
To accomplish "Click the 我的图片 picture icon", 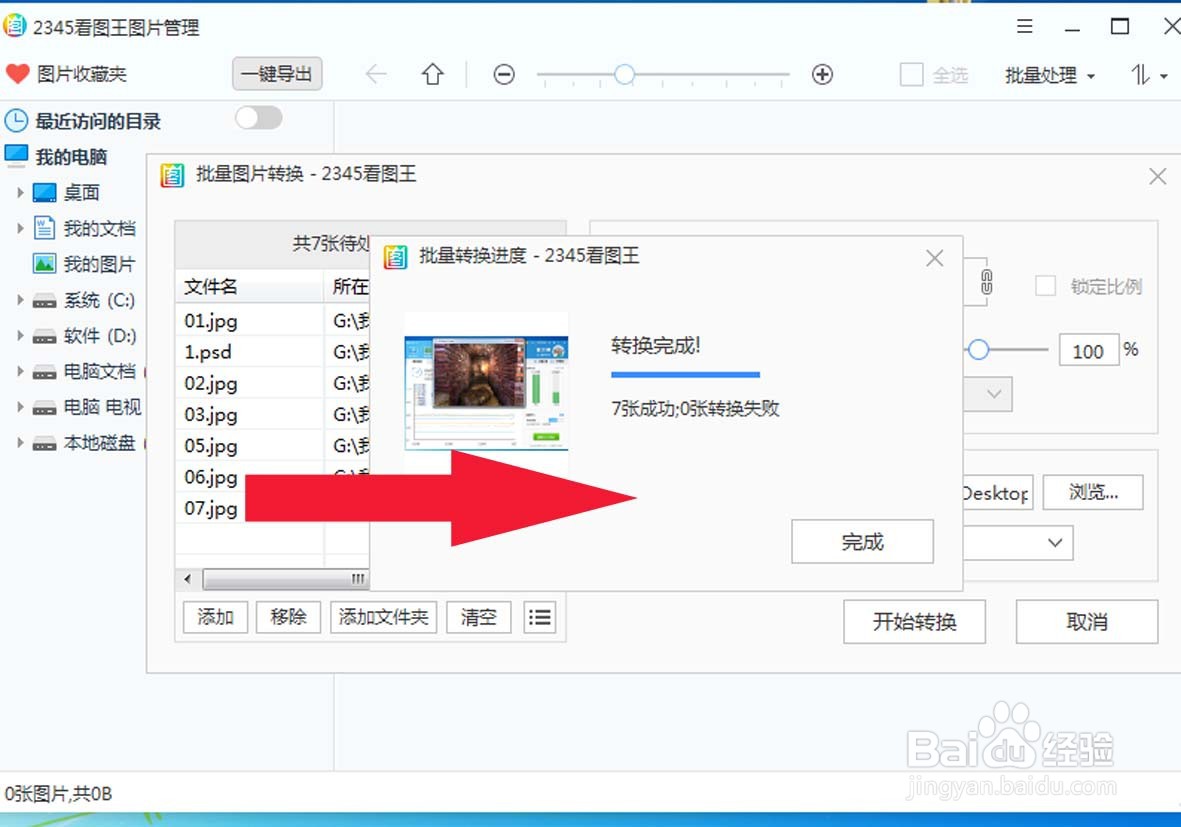I will (x=44, y=264).
